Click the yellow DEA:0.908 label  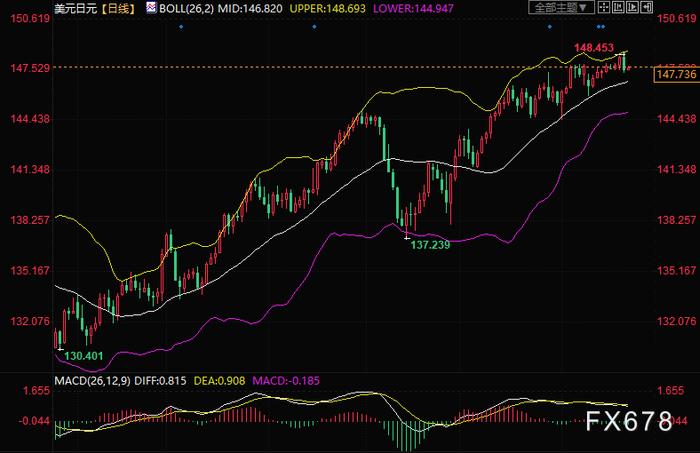click(219, 381)
